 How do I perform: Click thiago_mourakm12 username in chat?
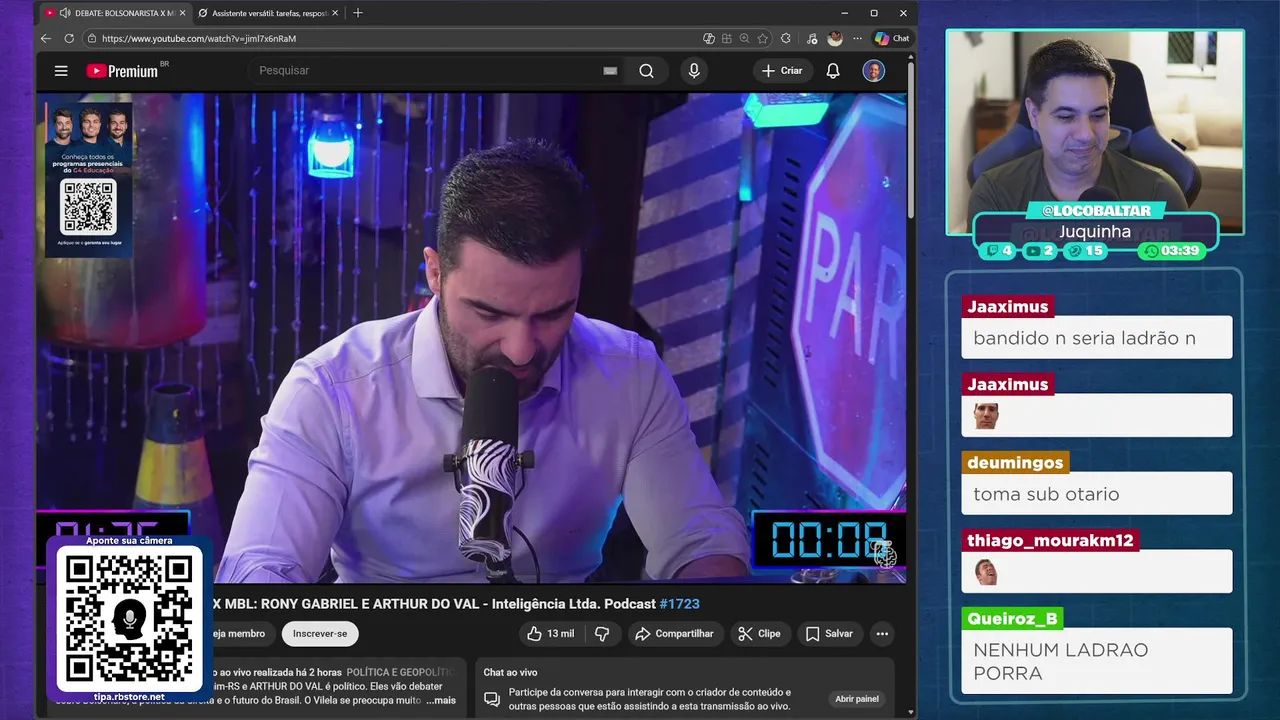coord(1050,540)
